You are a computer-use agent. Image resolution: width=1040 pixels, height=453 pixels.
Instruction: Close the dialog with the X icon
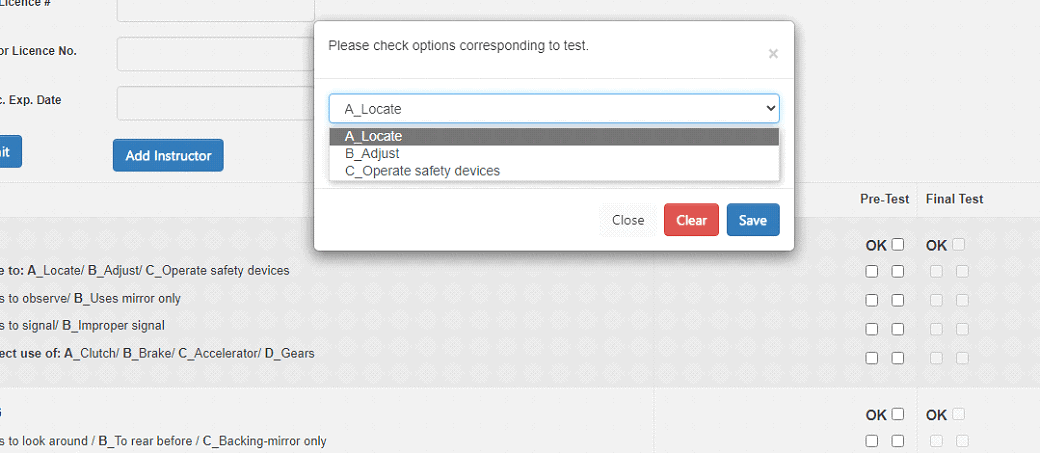[773, 54]
